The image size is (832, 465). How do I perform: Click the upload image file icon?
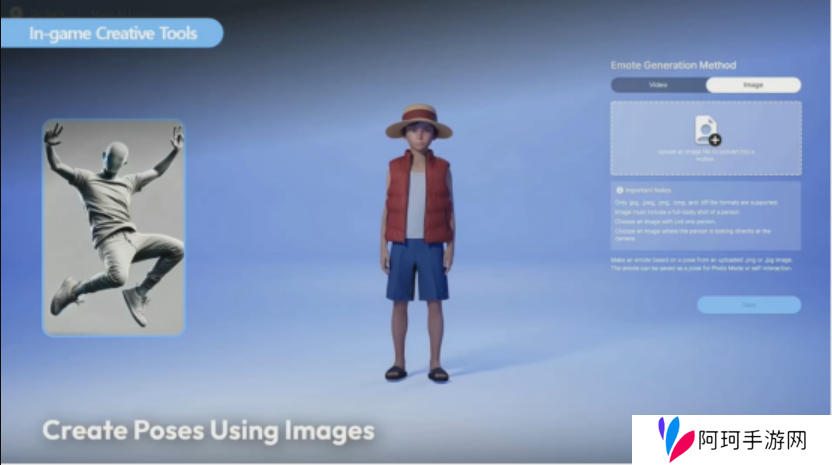(x=707, y=130)
